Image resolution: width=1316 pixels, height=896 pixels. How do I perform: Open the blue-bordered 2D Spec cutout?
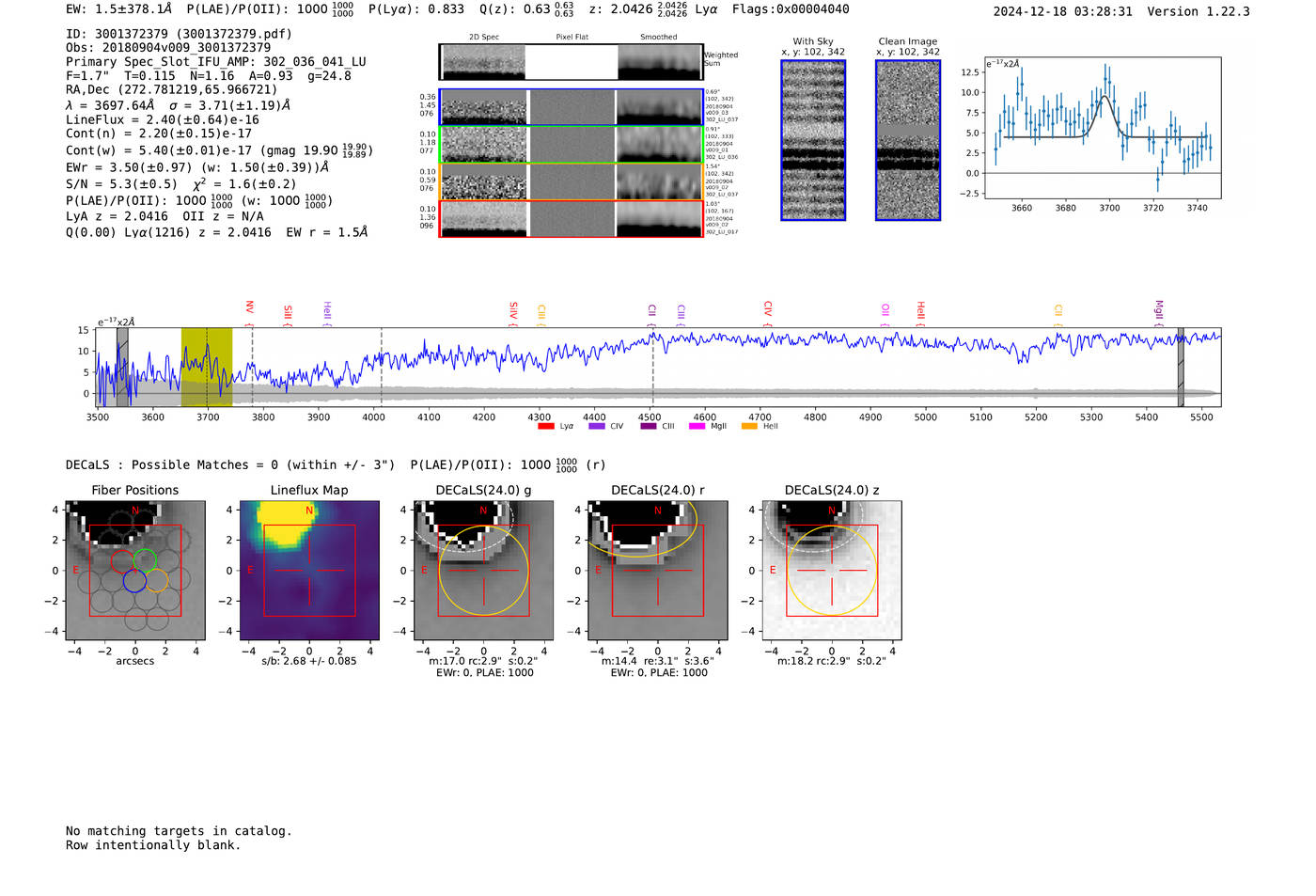point(483,107)
